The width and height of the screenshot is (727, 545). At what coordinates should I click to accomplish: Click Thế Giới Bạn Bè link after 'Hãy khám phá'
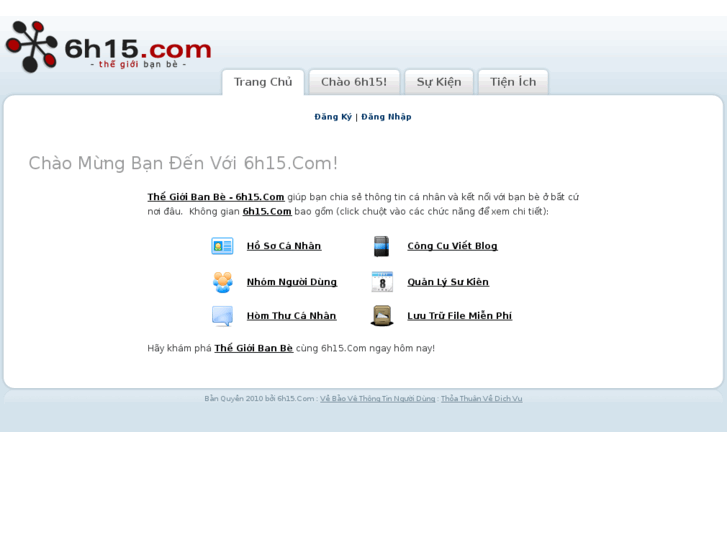point(254,348)
